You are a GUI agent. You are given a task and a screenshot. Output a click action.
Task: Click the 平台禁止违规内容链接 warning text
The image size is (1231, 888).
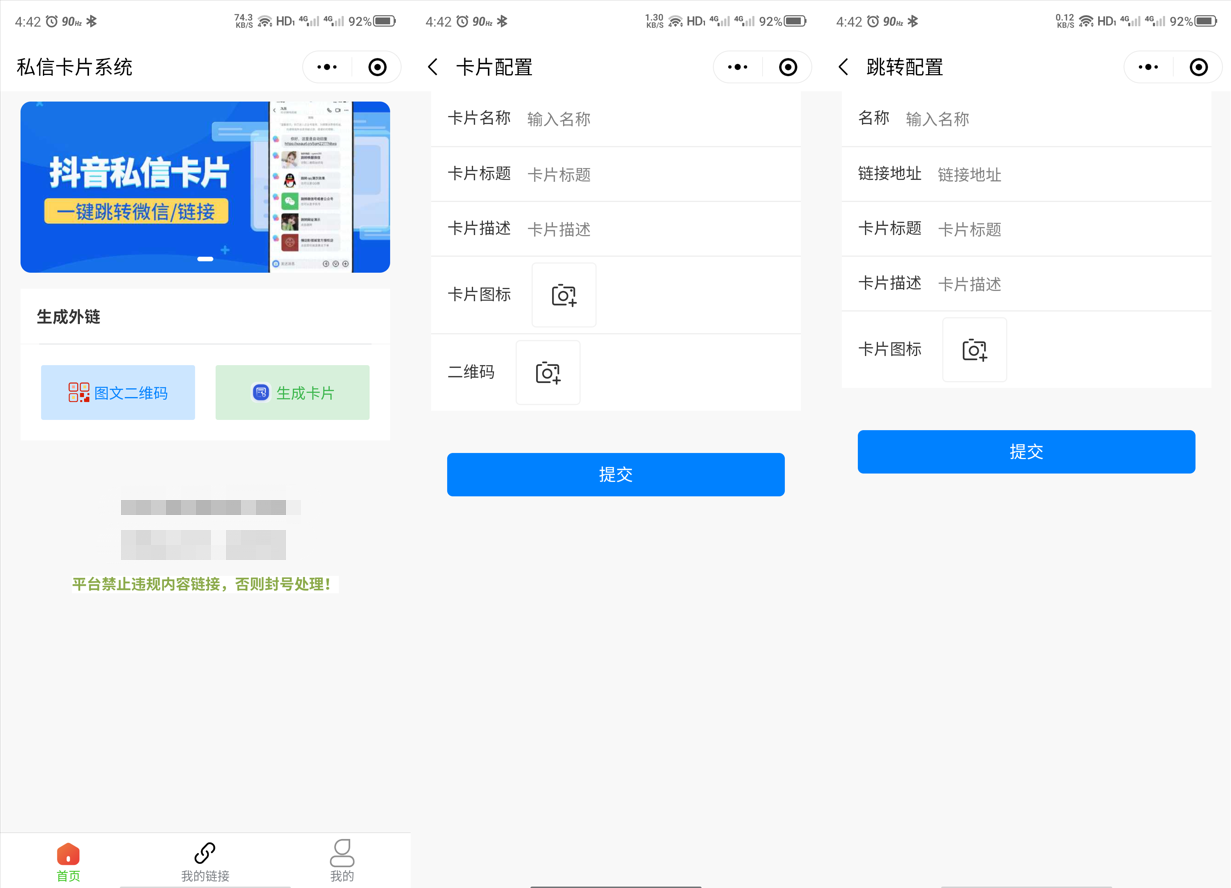coord(201,584)
